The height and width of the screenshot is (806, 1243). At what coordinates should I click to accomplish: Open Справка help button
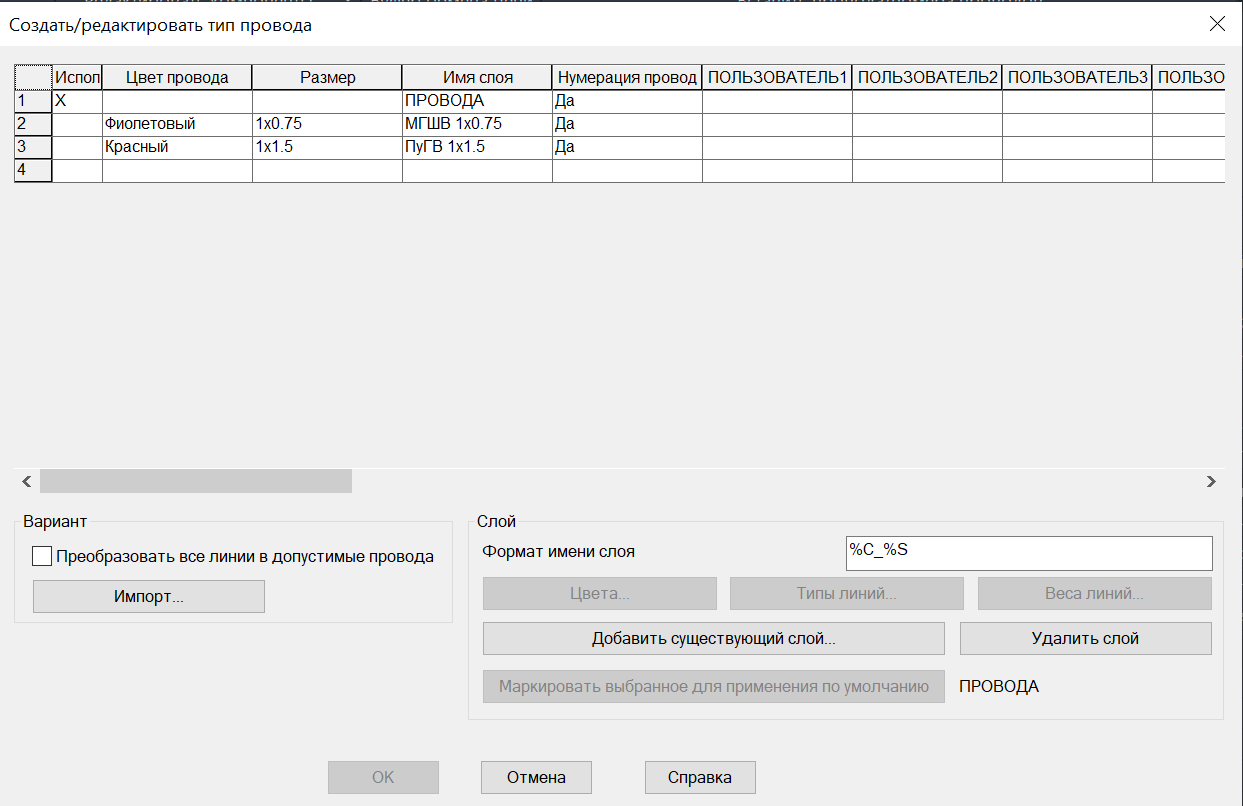coord(700,777)
